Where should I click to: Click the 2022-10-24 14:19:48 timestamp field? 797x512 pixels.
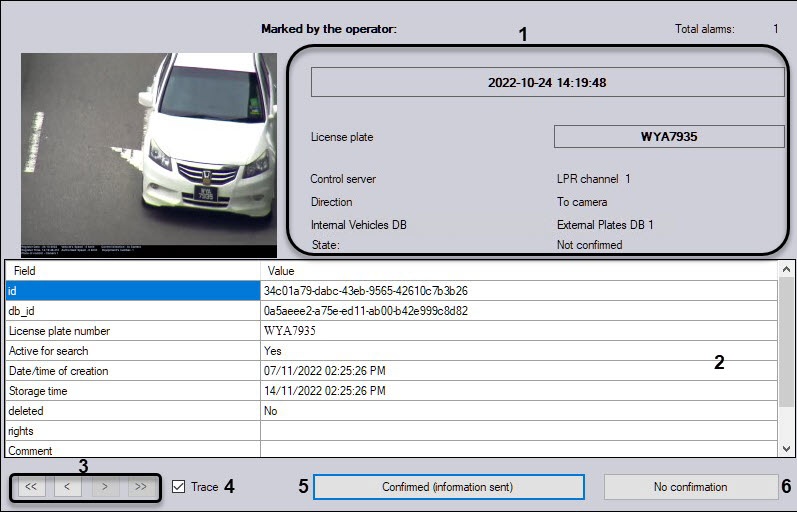[547, 83]
